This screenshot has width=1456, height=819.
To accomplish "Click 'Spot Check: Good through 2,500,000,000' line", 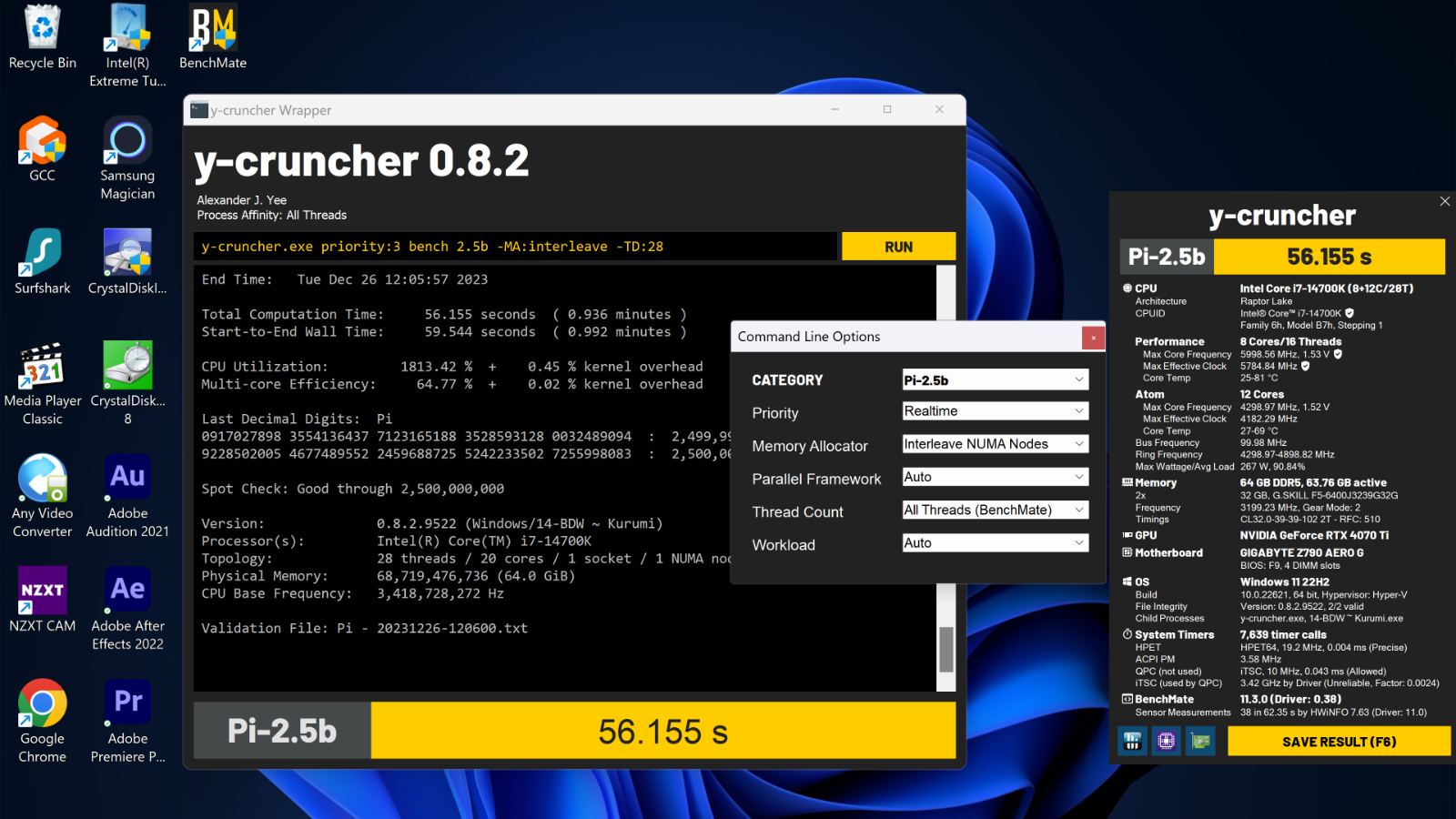I will (x=353, y=489).
